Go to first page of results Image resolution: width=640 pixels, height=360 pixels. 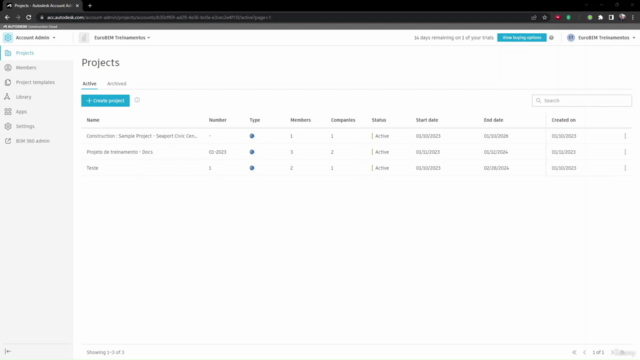click(x=574, y=352)
